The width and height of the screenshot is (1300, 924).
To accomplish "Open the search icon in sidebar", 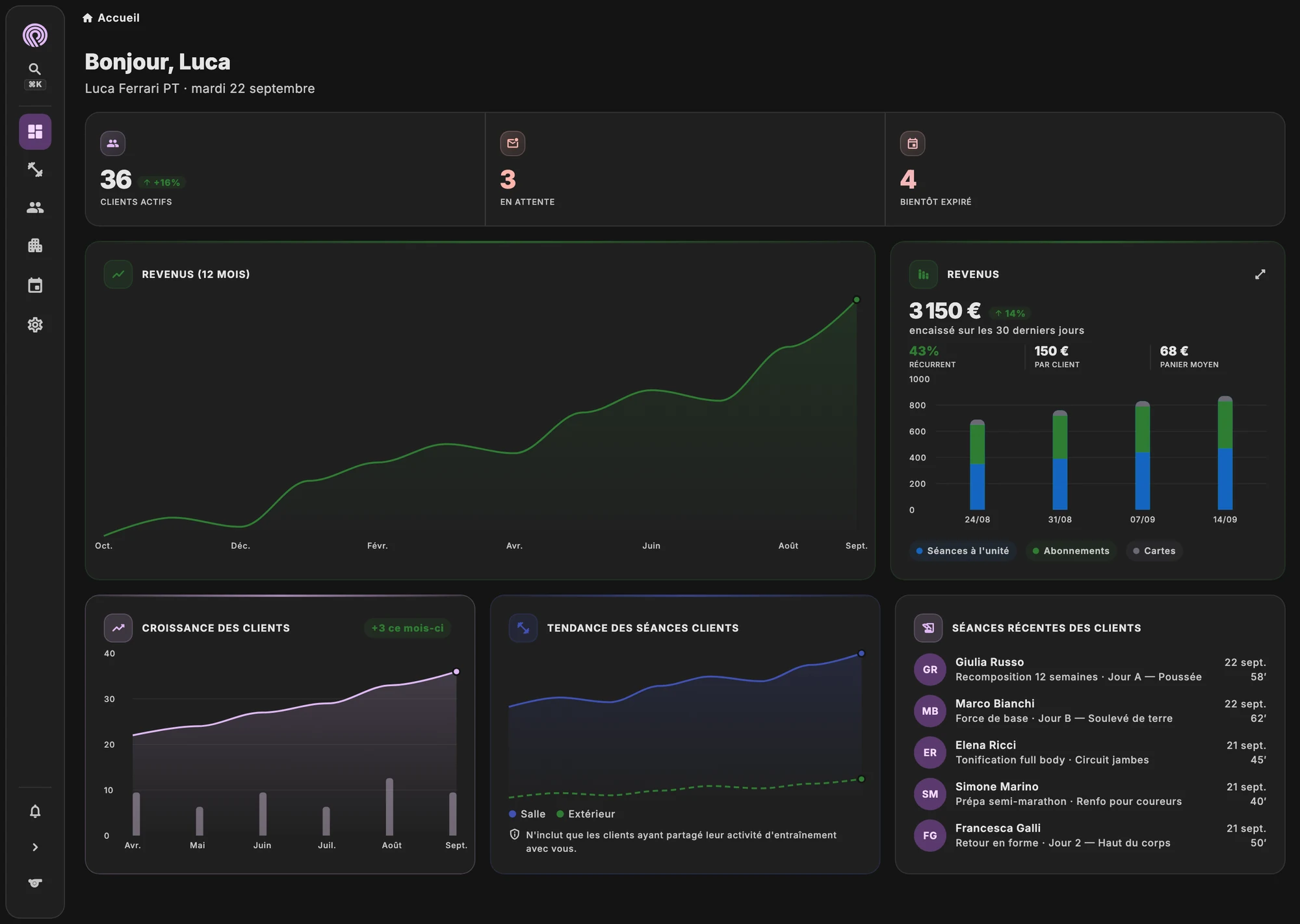I will point(35,69).
